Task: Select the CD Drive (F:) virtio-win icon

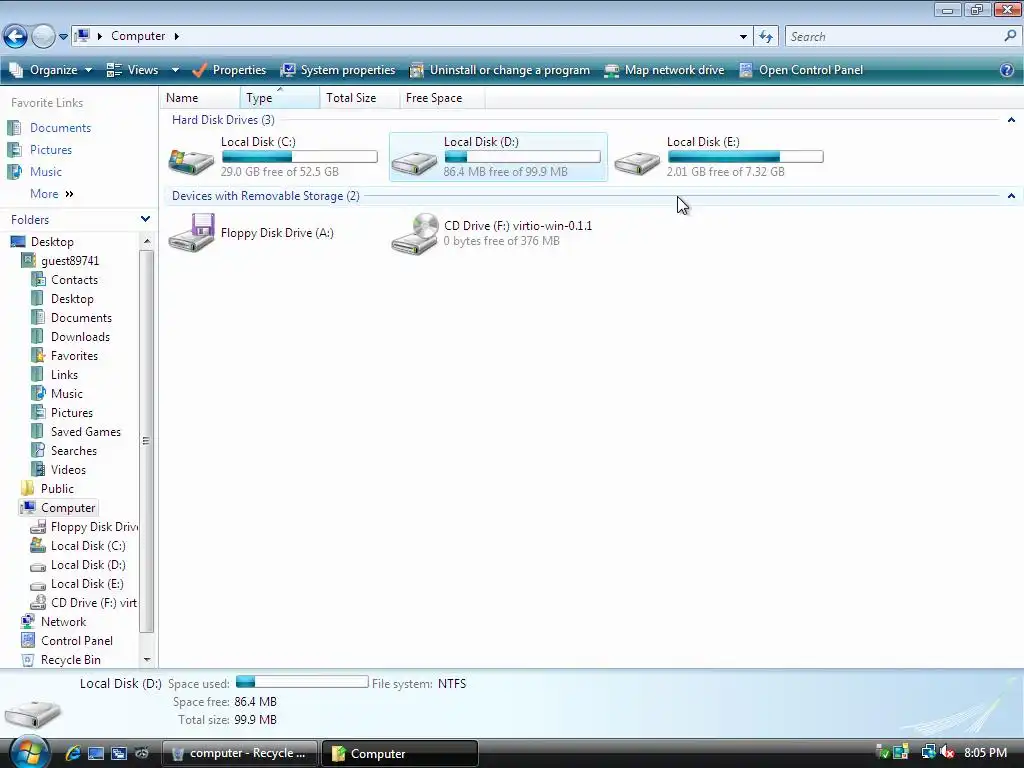Action: pos(415,234)
